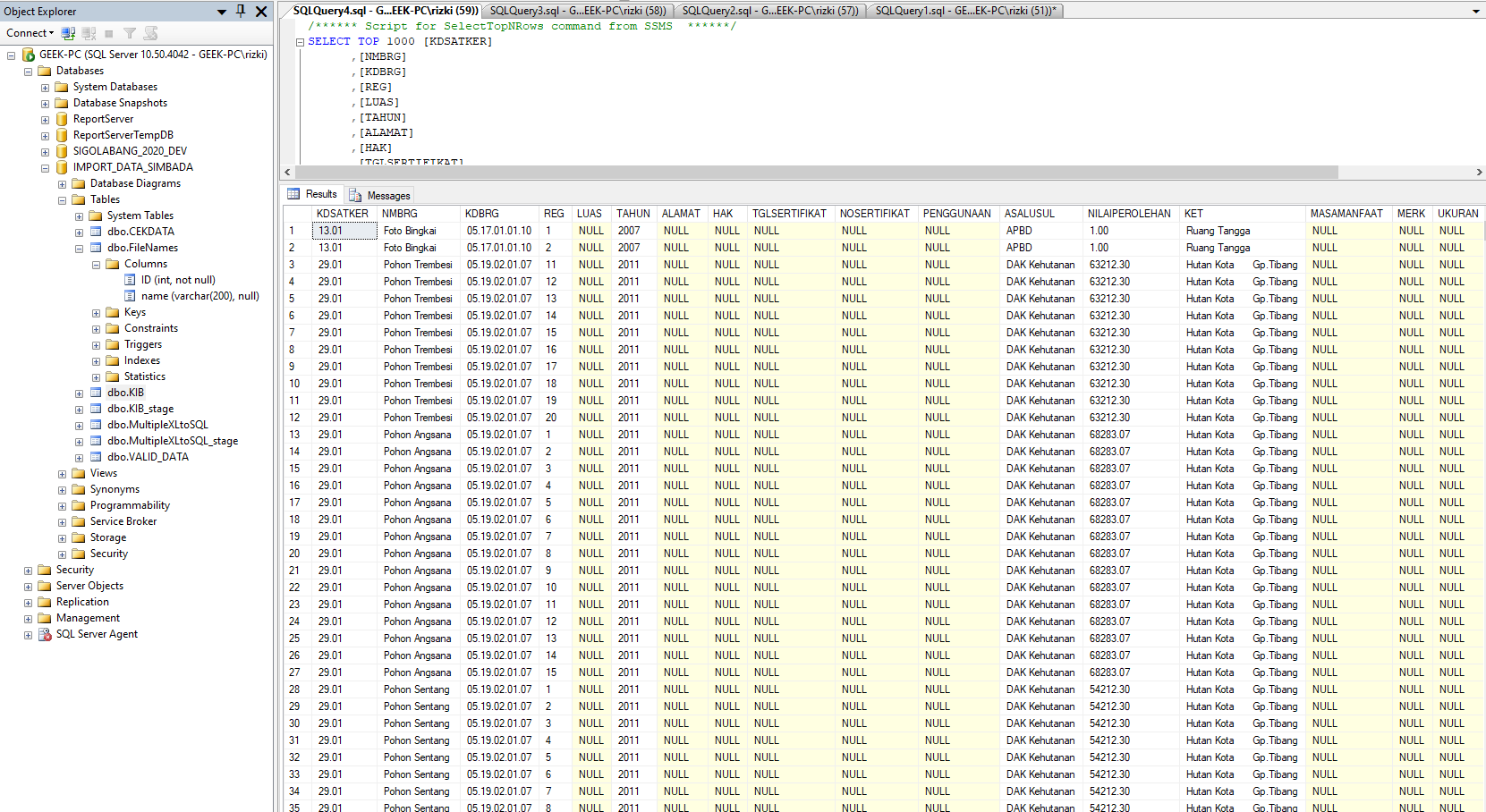Select the Management tree item
This screenshot has width=1486, height=812.
(x=88, y=618)
